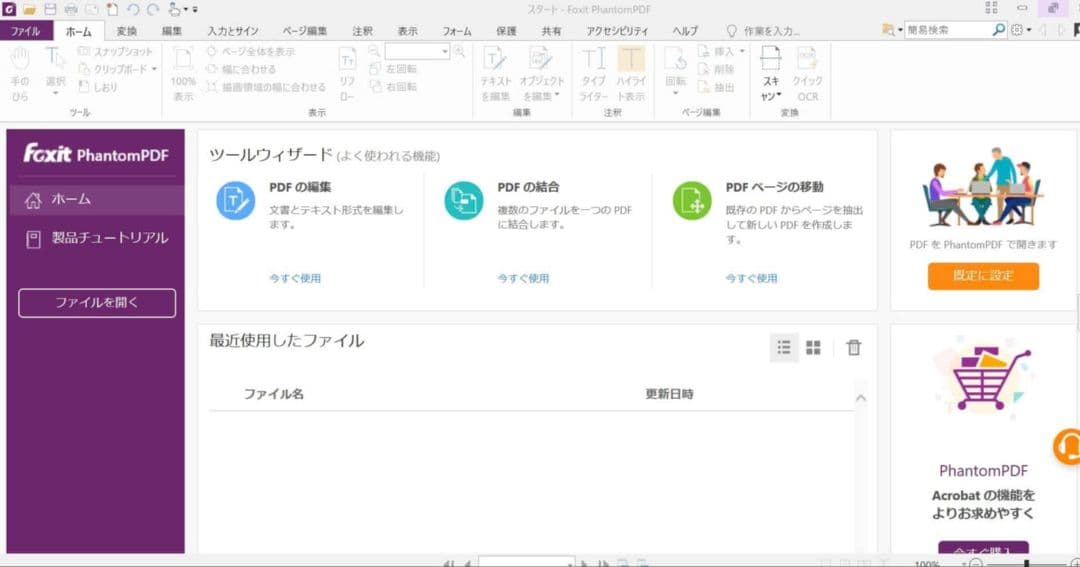Switch recent files to thumbnail grid view
The image size is (1080, 567).
[813, 347]
